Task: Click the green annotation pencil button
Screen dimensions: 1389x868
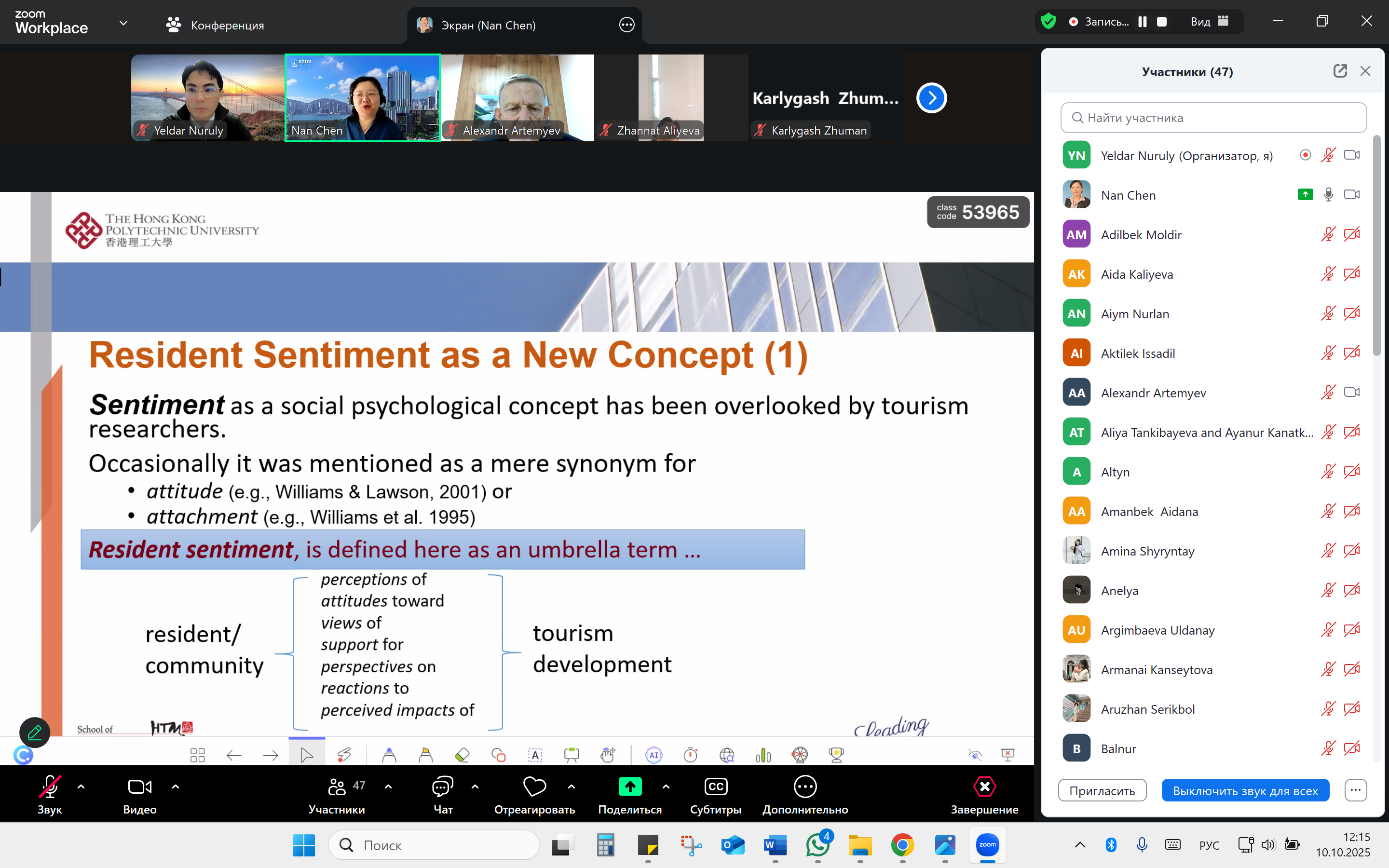Action: point(34,732)
